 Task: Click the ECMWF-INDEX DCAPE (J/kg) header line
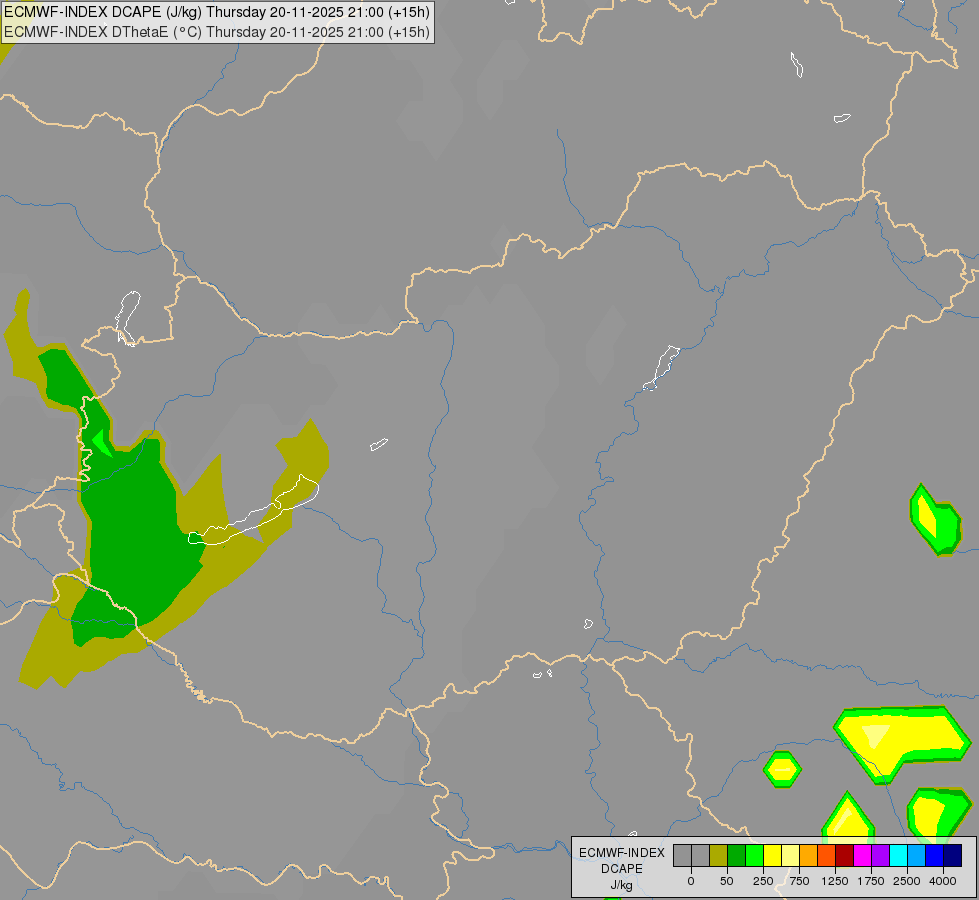(217, 12)
